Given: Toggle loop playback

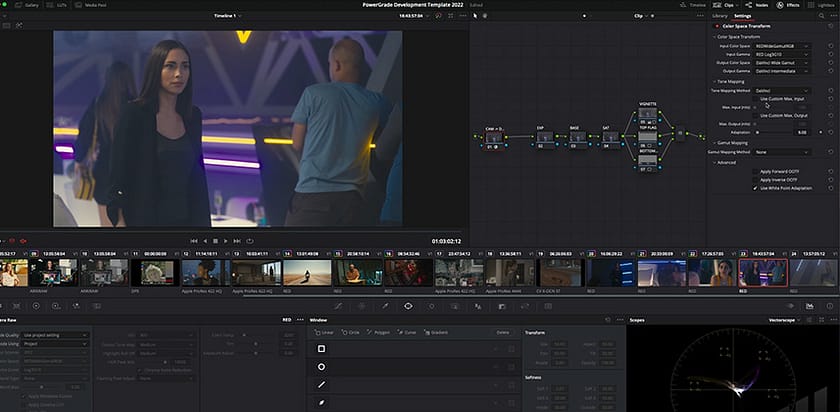Looking at the screenshot, I should tap(250, 241).
